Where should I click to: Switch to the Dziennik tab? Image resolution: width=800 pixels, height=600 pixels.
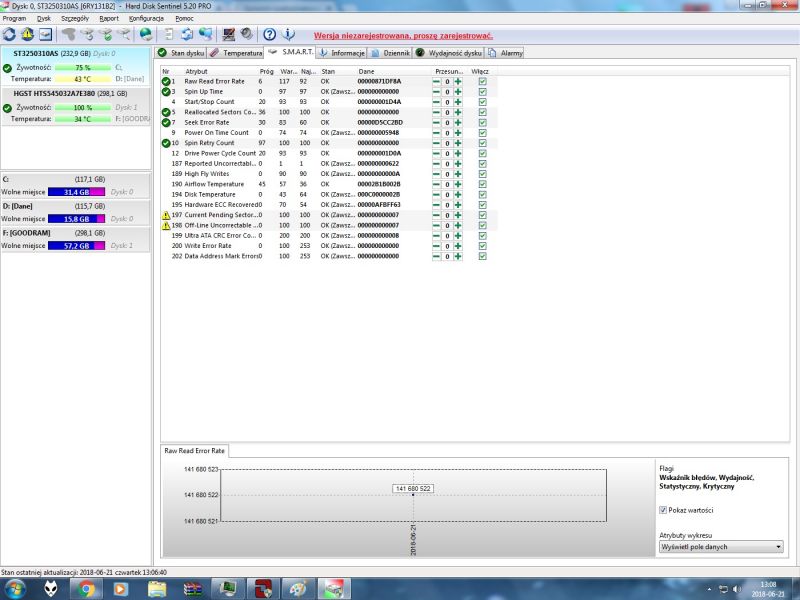(x=390, y=53)
